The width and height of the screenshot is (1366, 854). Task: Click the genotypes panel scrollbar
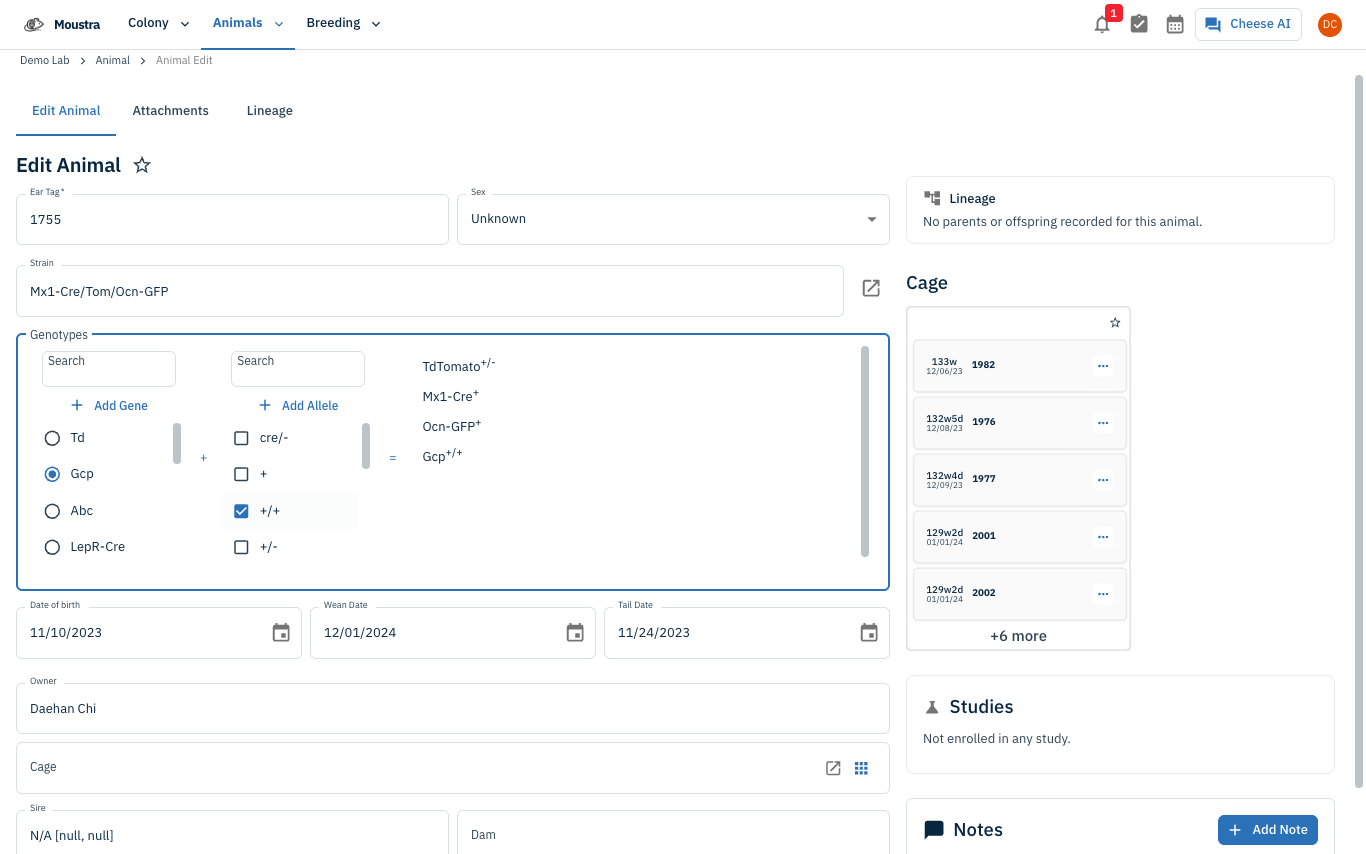865,451
